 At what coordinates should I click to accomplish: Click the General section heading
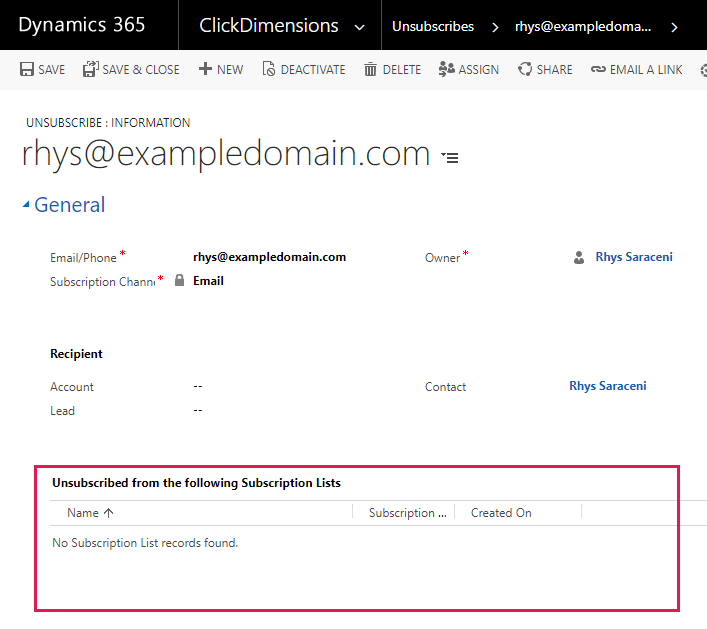(x=70, y=205)
